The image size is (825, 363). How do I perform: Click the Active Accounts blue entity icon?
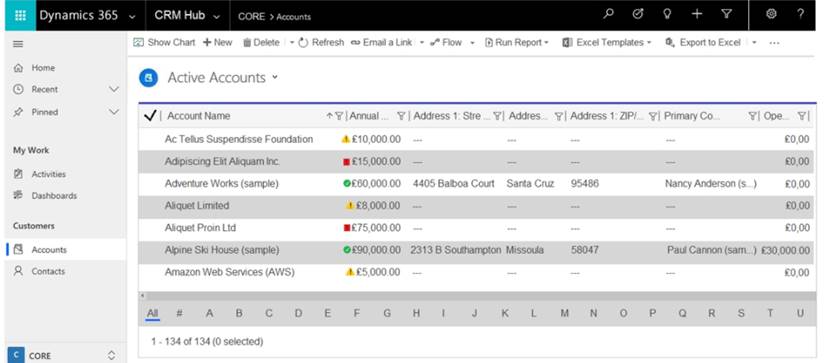pyautogui.click(x=149, y=78)
